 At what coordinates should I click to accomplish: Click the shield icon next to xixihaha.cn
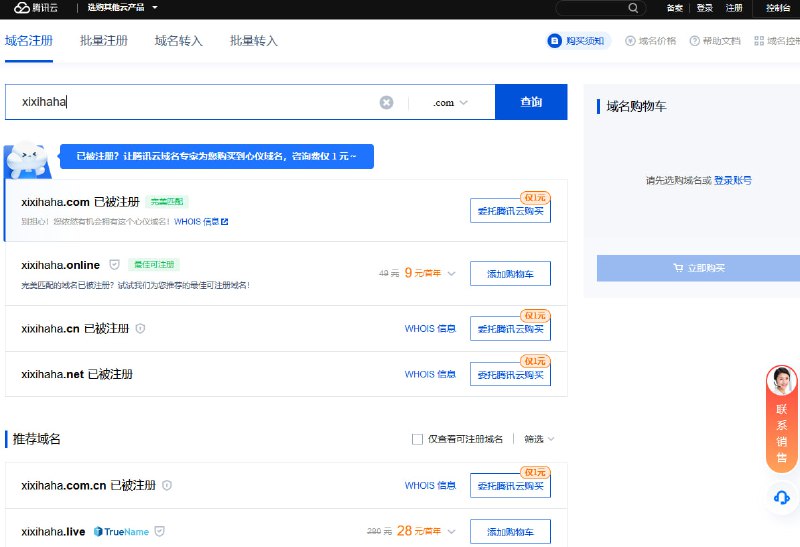140,329
